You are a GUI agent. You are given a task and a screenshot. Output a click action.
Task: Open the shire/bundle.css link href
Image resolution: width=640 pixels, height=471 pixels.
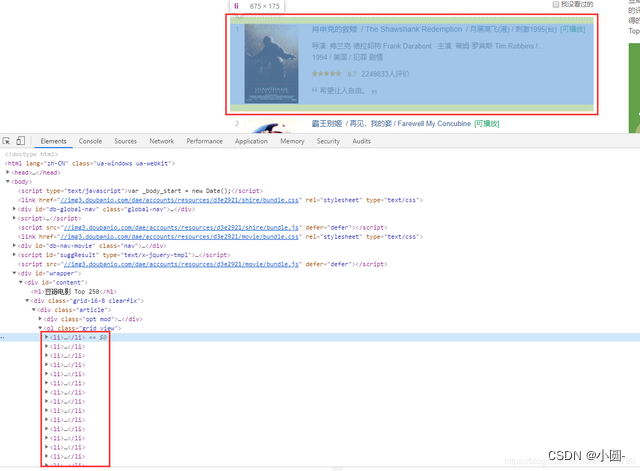coord(179,200)
